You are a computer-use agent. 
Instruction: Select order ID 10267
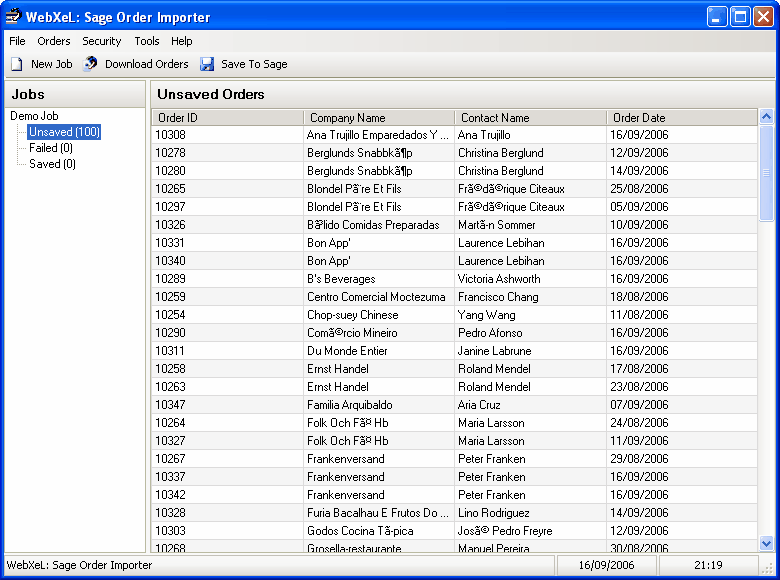(x=170, y=459)
